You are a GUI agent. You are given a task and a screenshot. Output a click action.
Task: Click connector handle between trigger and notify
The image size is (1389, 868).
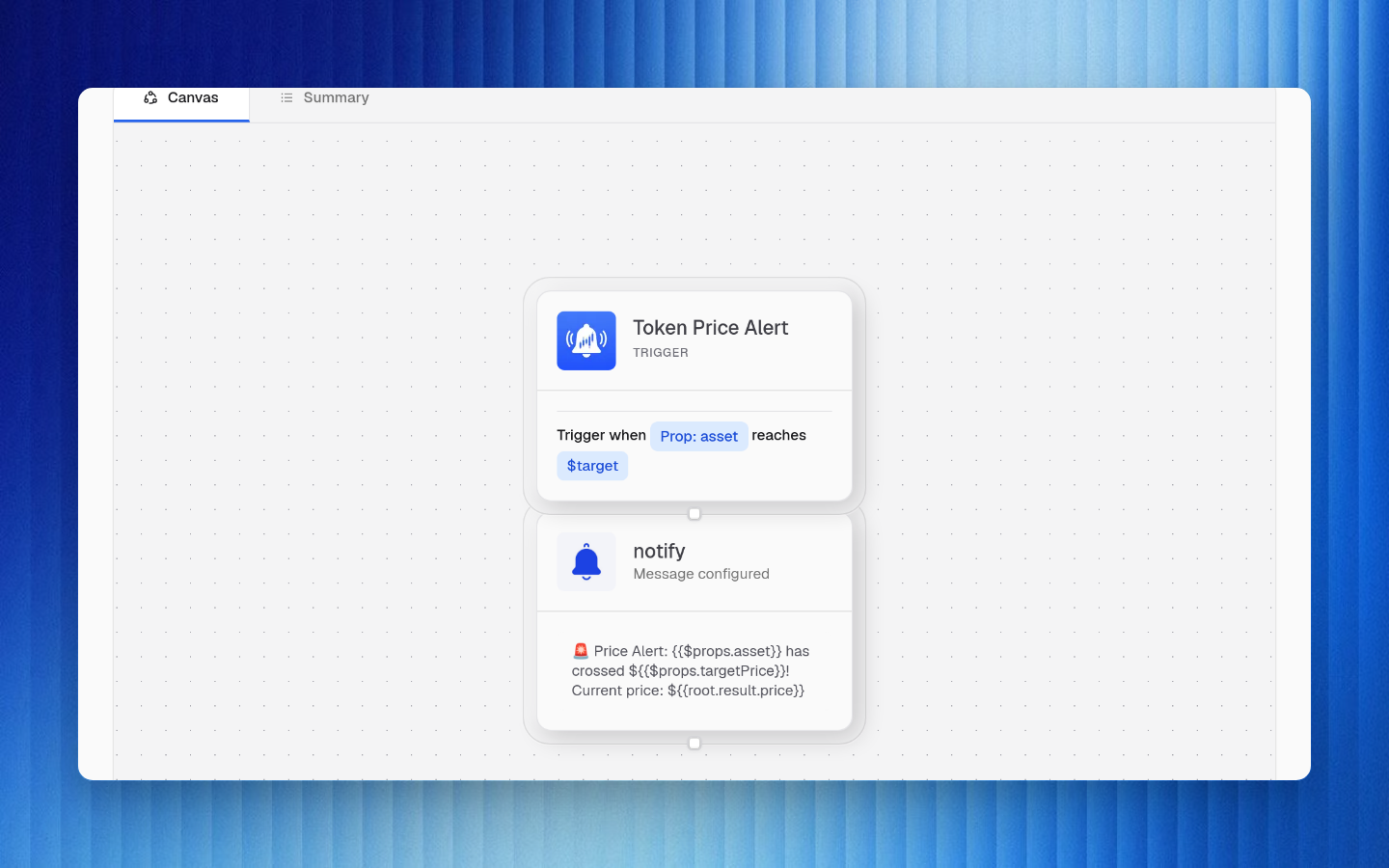pyautogui.click(x=694, y=514)
